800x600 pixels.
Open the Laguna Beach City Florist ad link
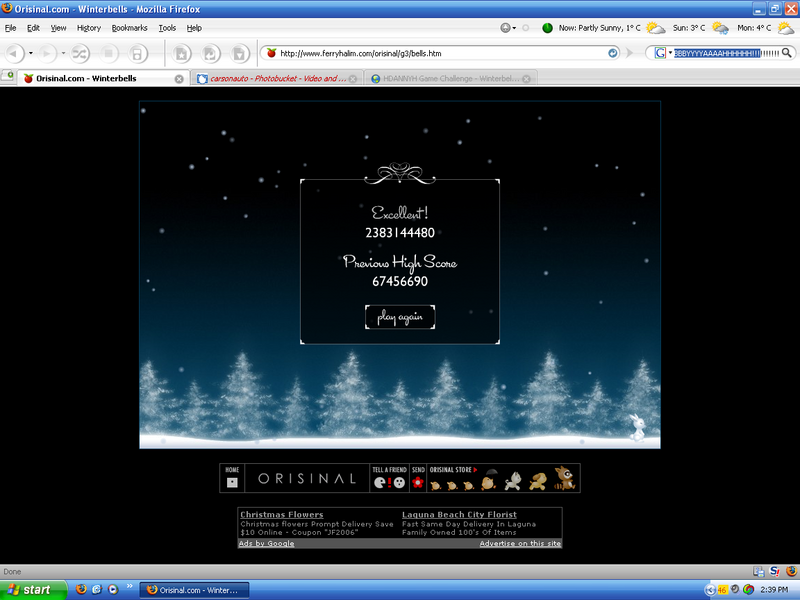[x=459, y=515]
